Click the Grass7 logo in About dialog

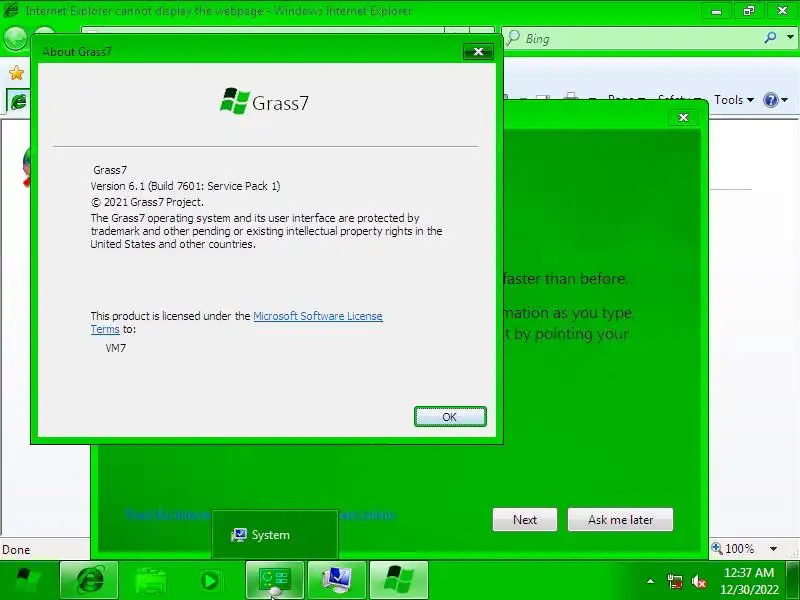264,101
